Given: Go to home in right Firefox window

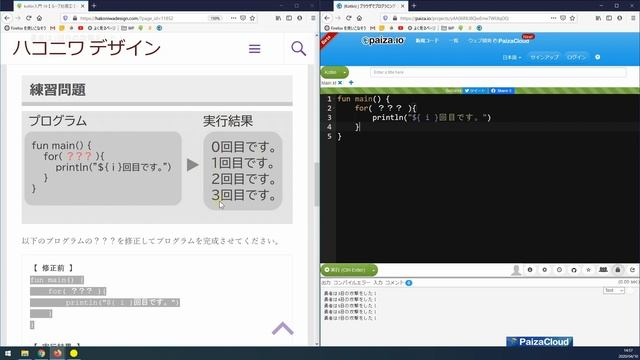Looking at the screenshot, I should click(359, 18).
